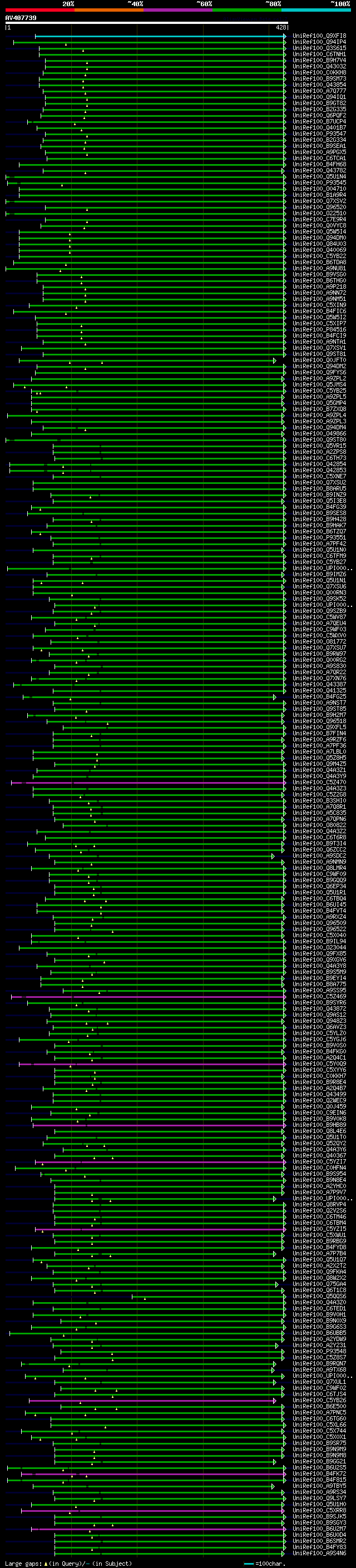
Task: Click the green ~80% identity legend segment
Action: pos(247,10)
